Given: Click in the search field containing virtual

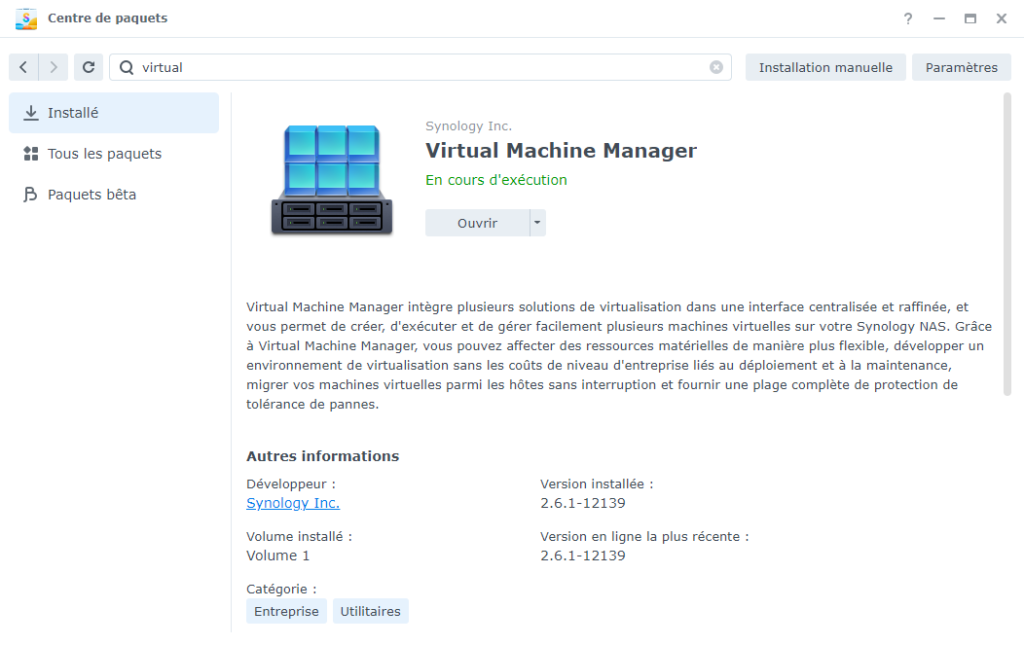Looking at the screenshot, I should click(420, 67).
